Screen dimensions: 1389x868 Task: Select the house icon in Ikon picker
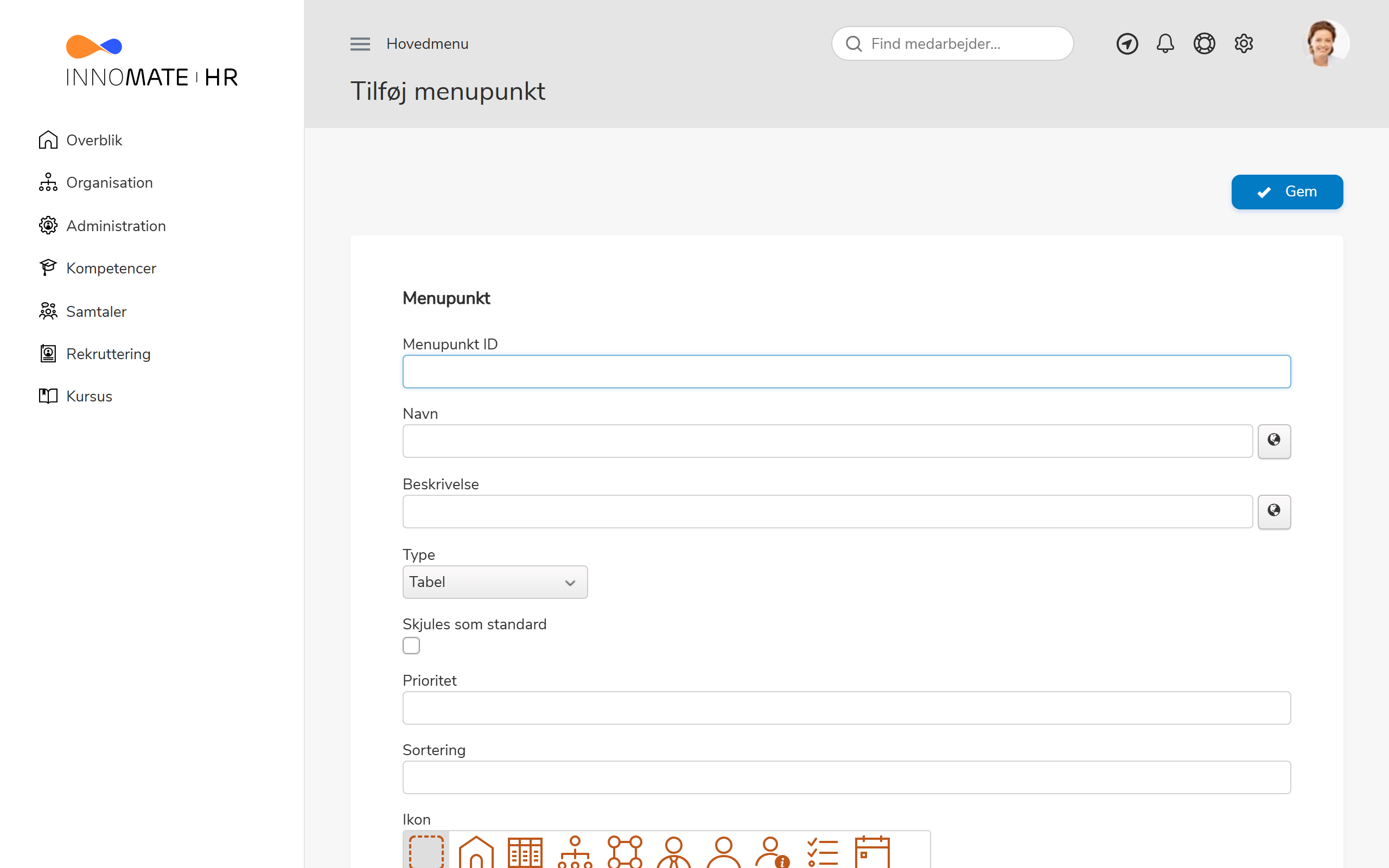(476, 852)
